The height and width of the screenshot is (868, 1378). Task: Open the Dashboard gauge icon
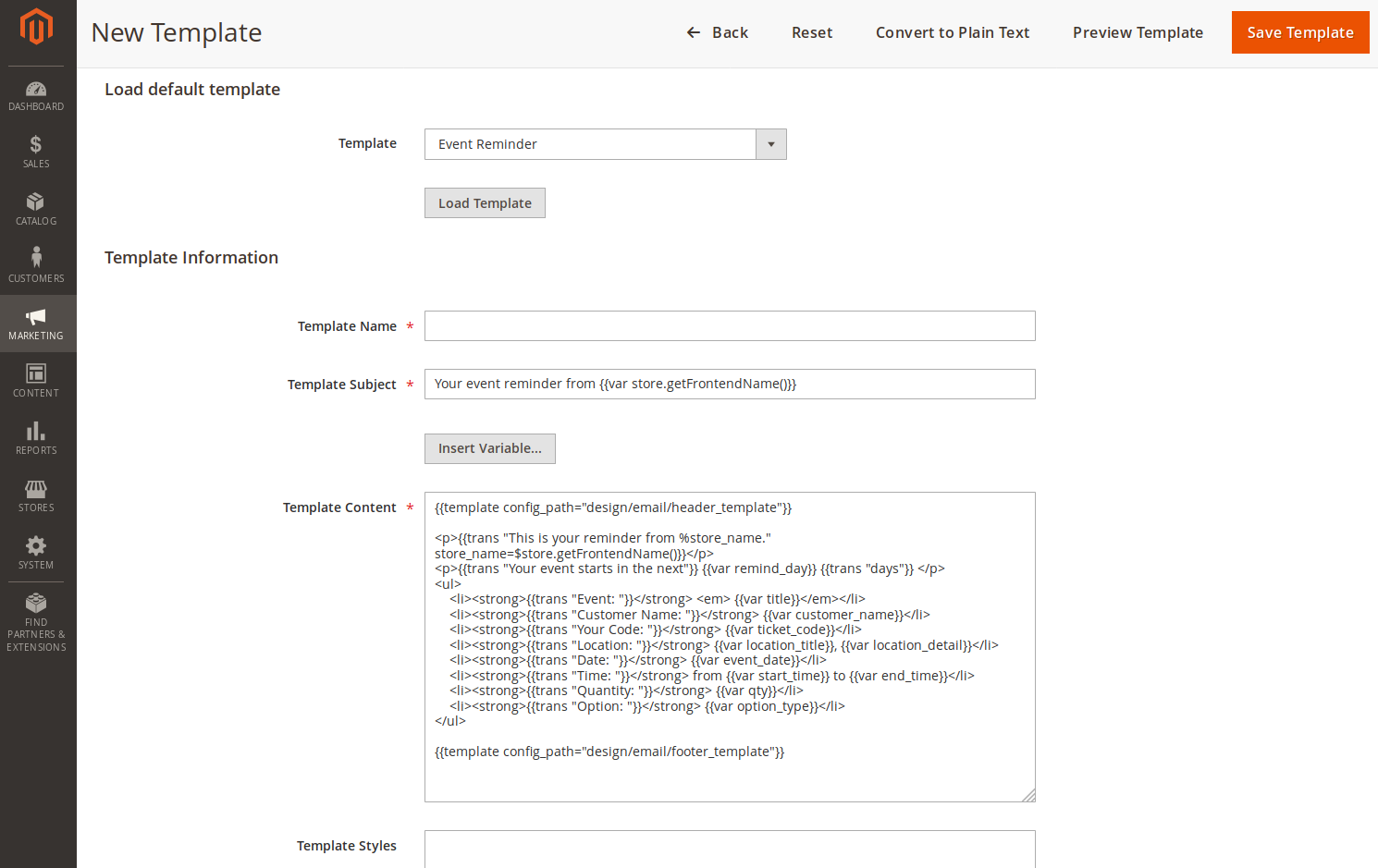click(x=36, y=90)
